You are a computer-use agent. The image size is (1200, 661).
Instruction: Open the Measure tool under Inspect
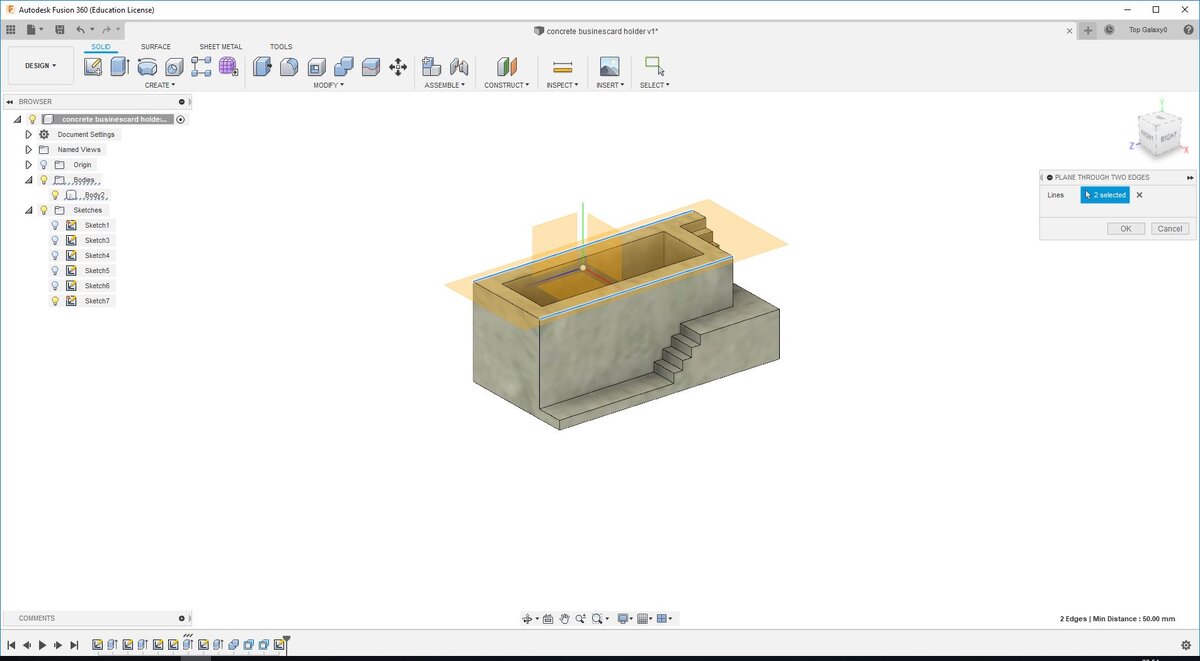click(x=562, y=67)
